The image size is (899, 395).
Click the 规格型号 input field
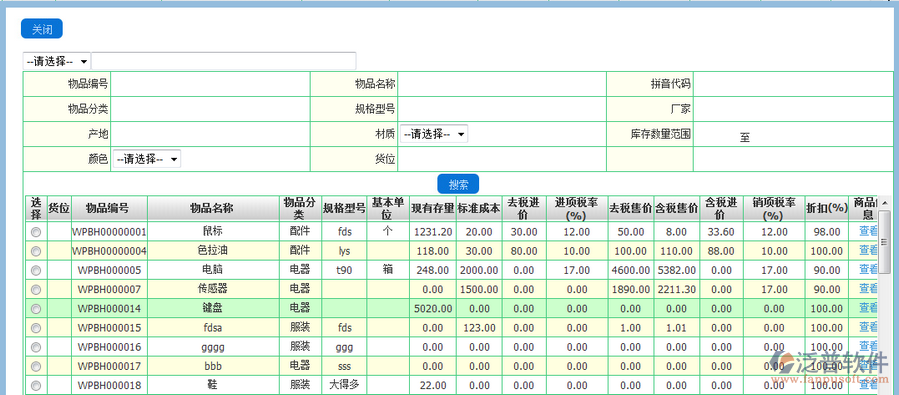502,109
